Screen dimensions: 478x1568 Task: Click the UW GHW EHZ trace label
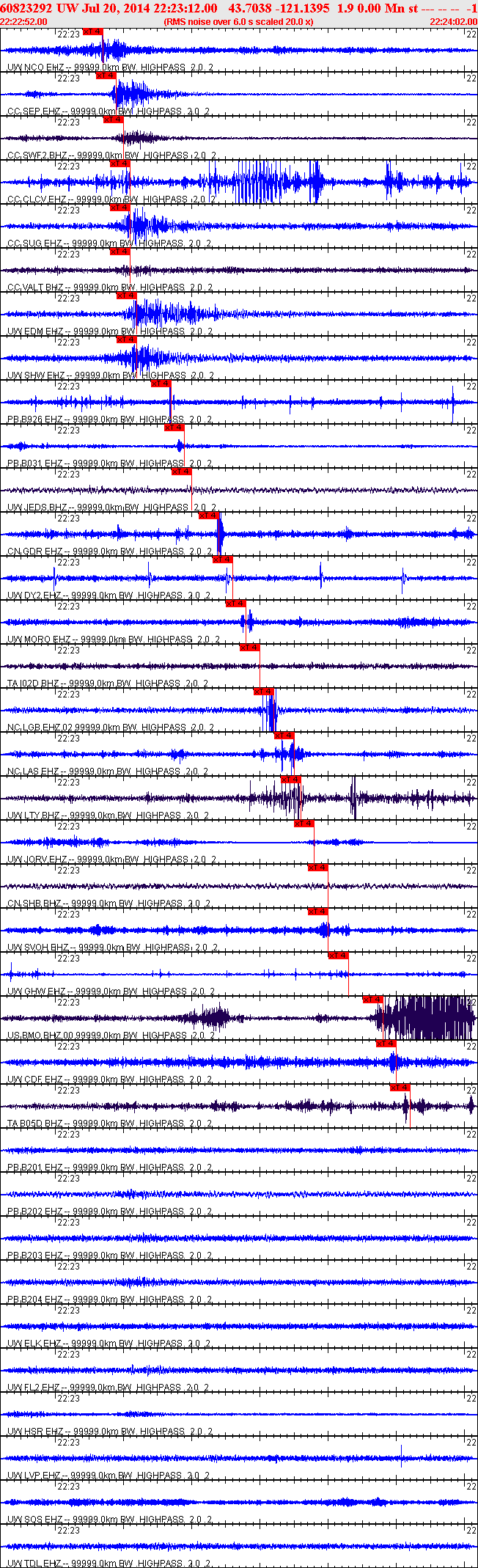tap(111, 992)
